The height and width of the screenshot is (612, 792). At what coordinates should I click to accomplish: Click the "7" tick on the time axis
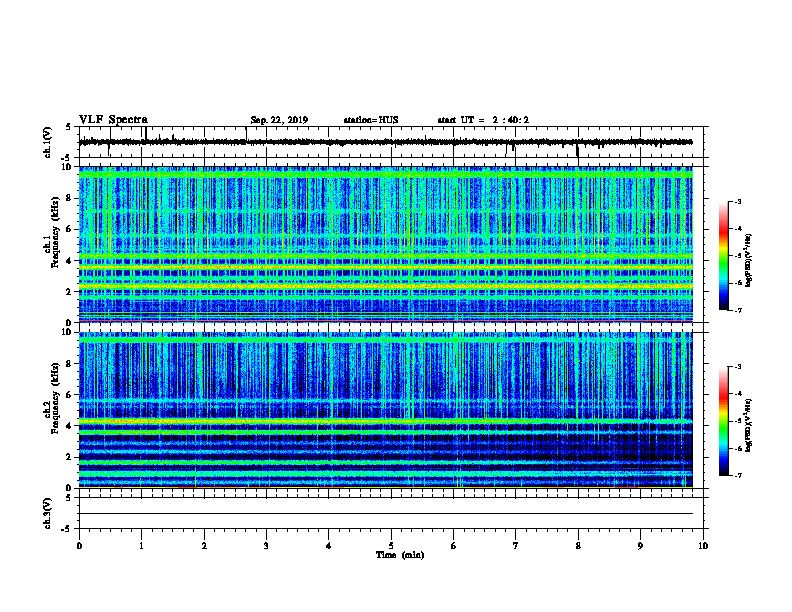tap(516, 546)
